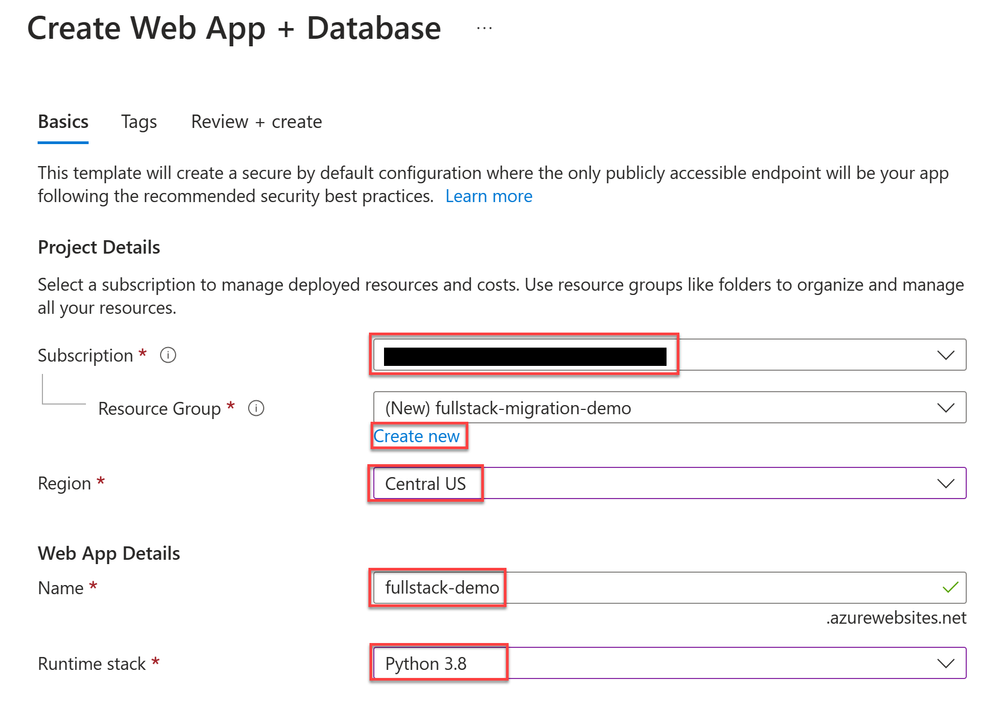Open the Runtime stack dropdown showing Python 3.8
Screen dimensions: 999x706
pos(670,663)
